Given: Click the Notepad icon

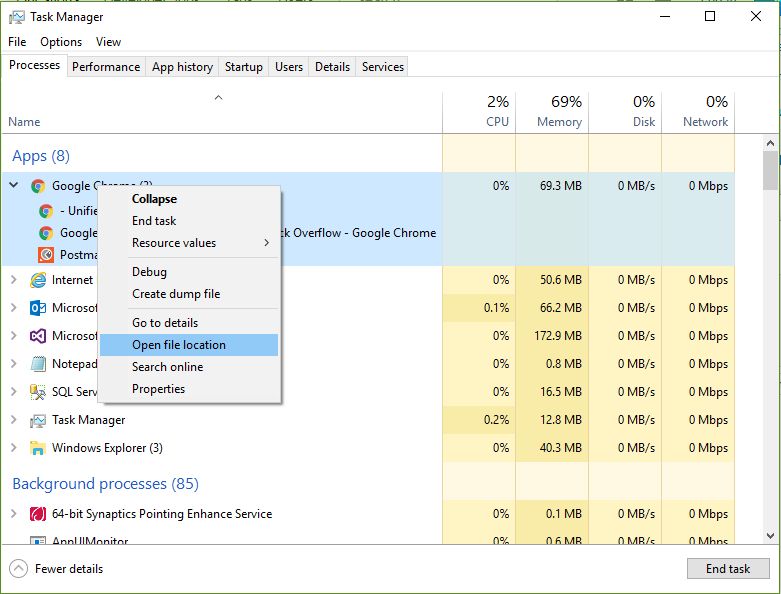Looking at the screenshot, I should [38, 364].
